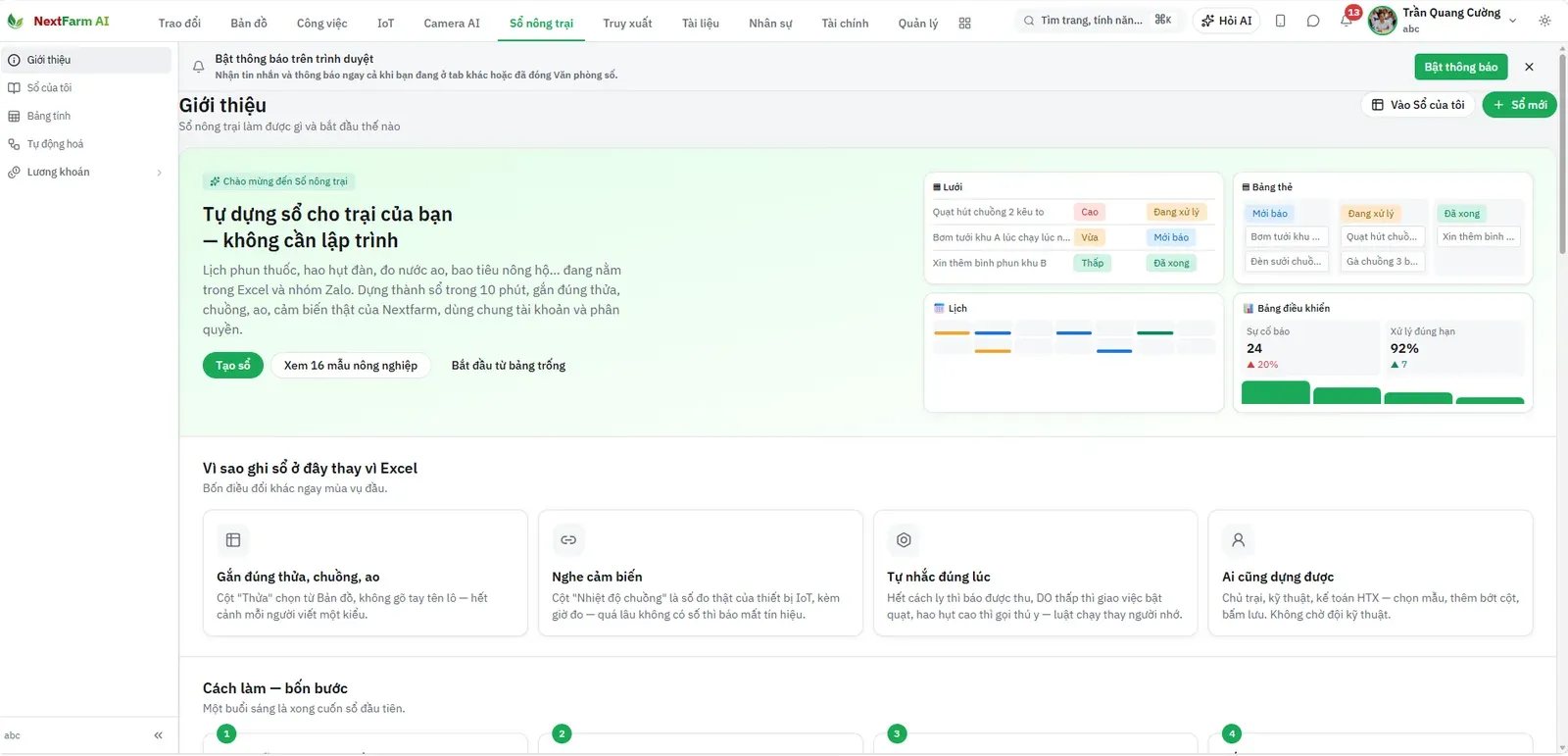Image resolution: width=1568 pixels, height=756 pixels.
Task: Create a new book with Sổ mới
Action: click(x=1520, y=105)
